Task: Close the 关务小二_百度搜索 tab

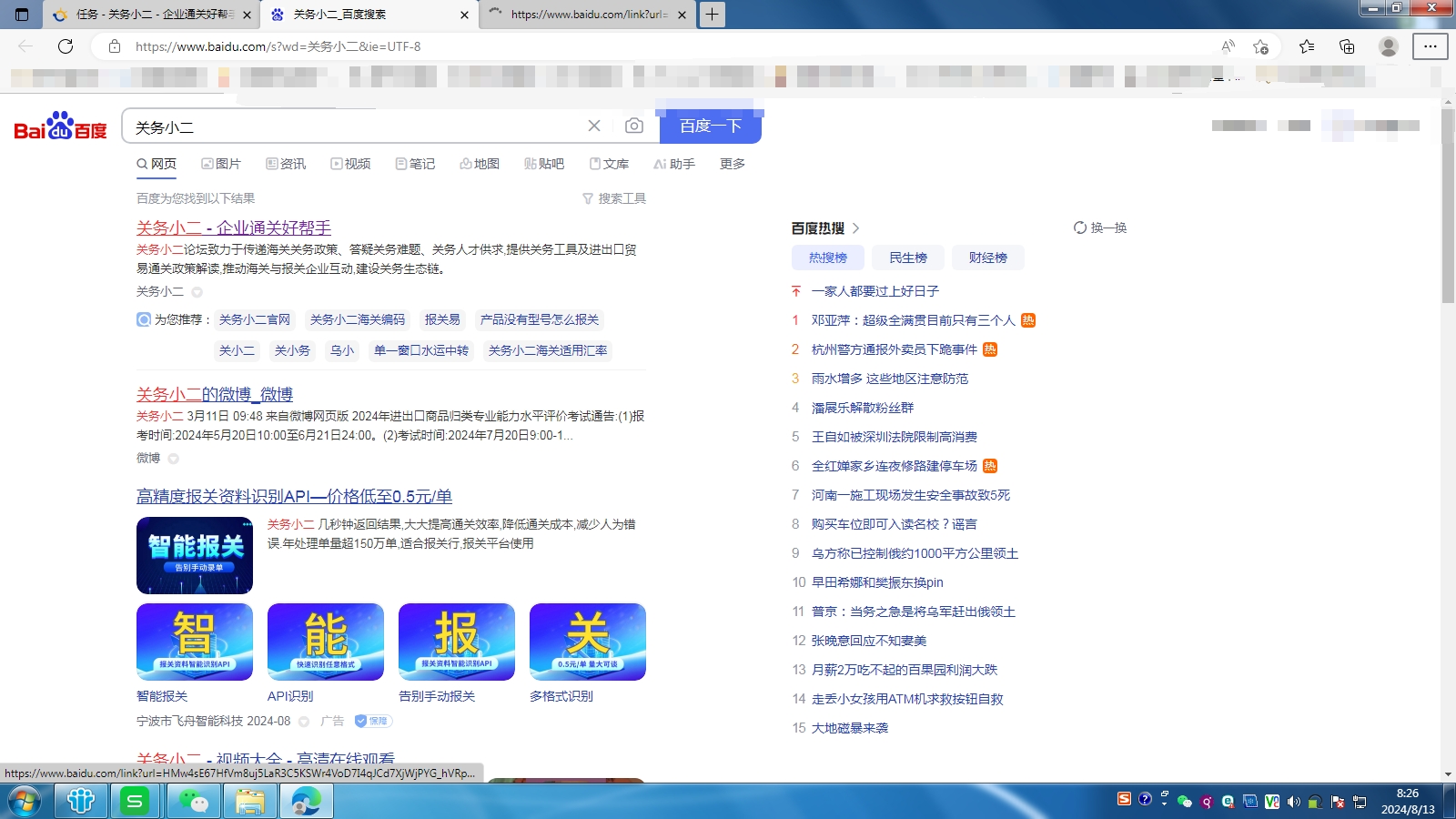Action: coord(464,15)
